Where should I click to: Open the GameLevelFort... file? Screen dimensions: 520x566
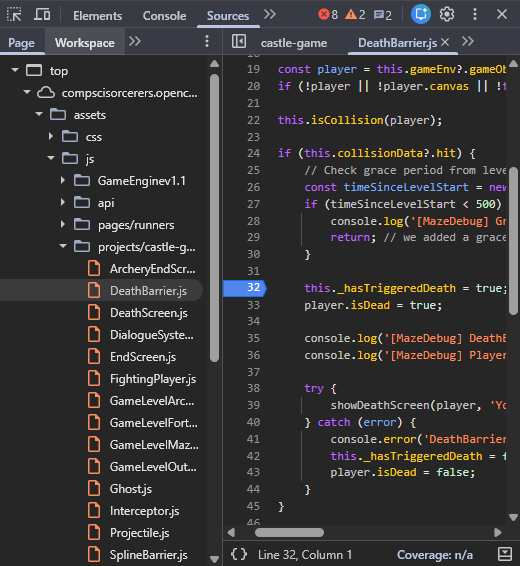154,423
